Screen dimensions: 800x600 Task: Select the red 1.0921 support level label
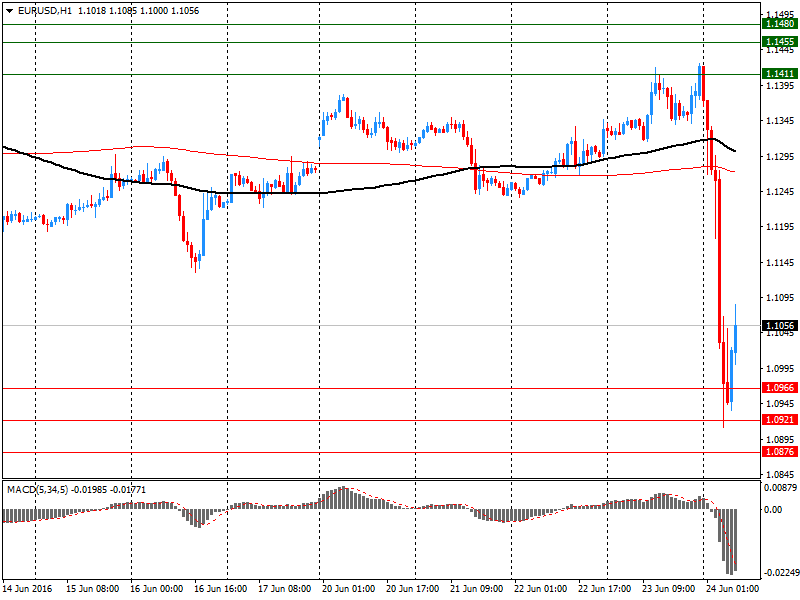click(x=780, y=420)
